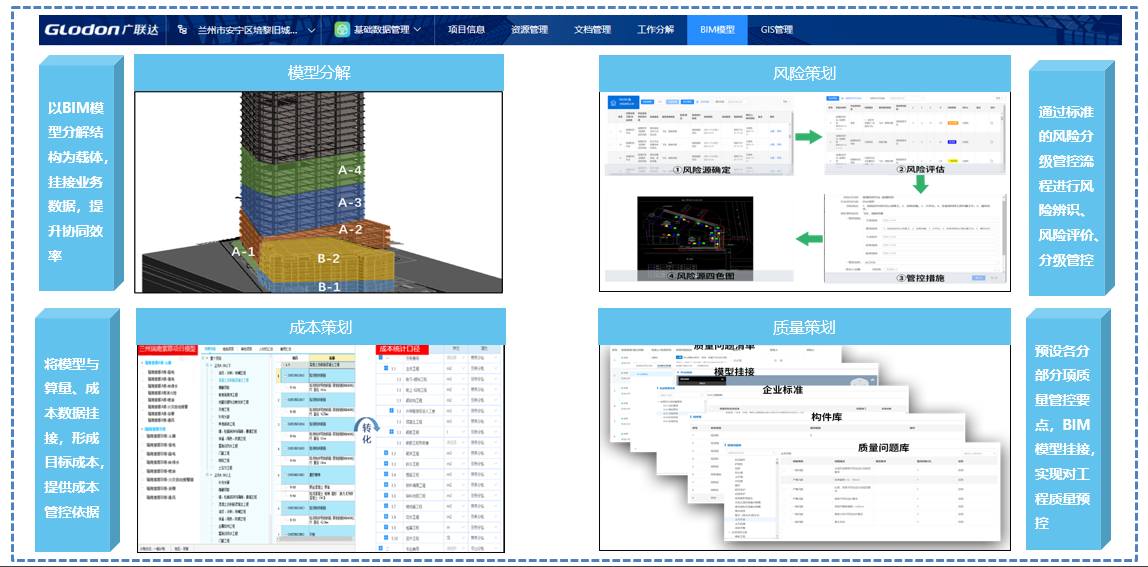This screenshot has height=567, width=1148.
Task: Click the project tree icon beside 兰州市安宁区
Action: coord(182,30)
